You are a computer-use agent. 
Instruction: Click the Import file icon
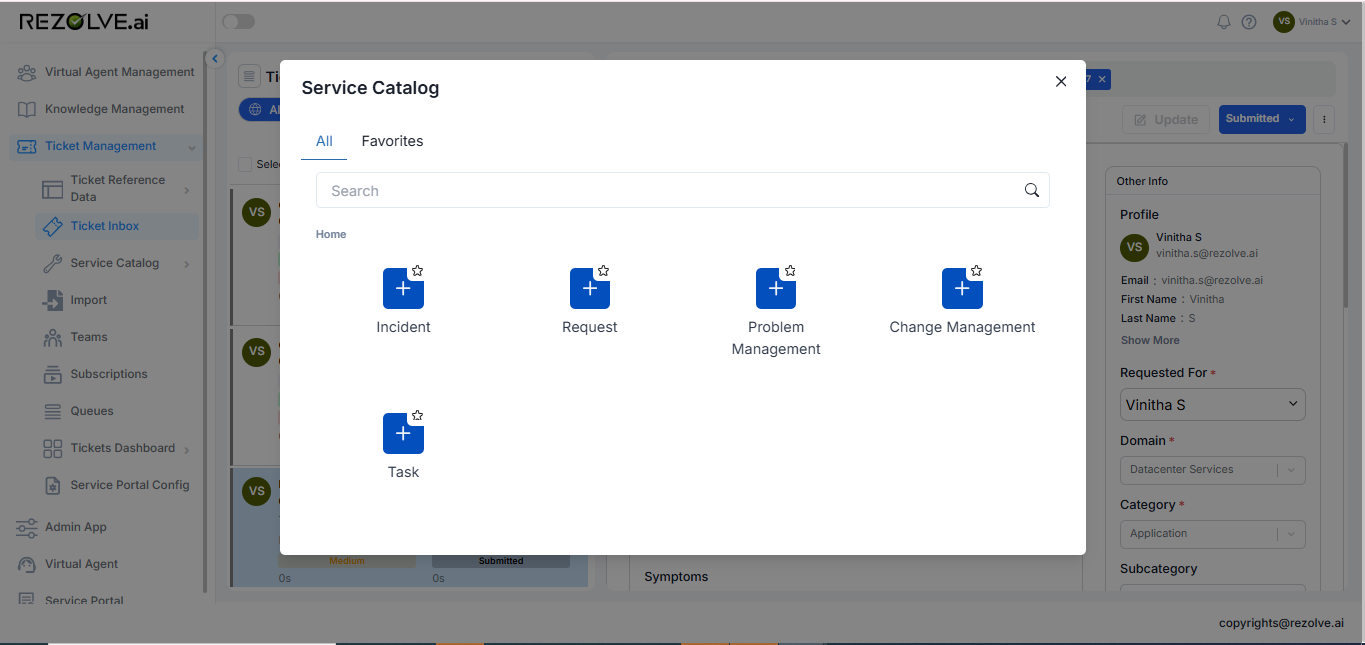52,300
